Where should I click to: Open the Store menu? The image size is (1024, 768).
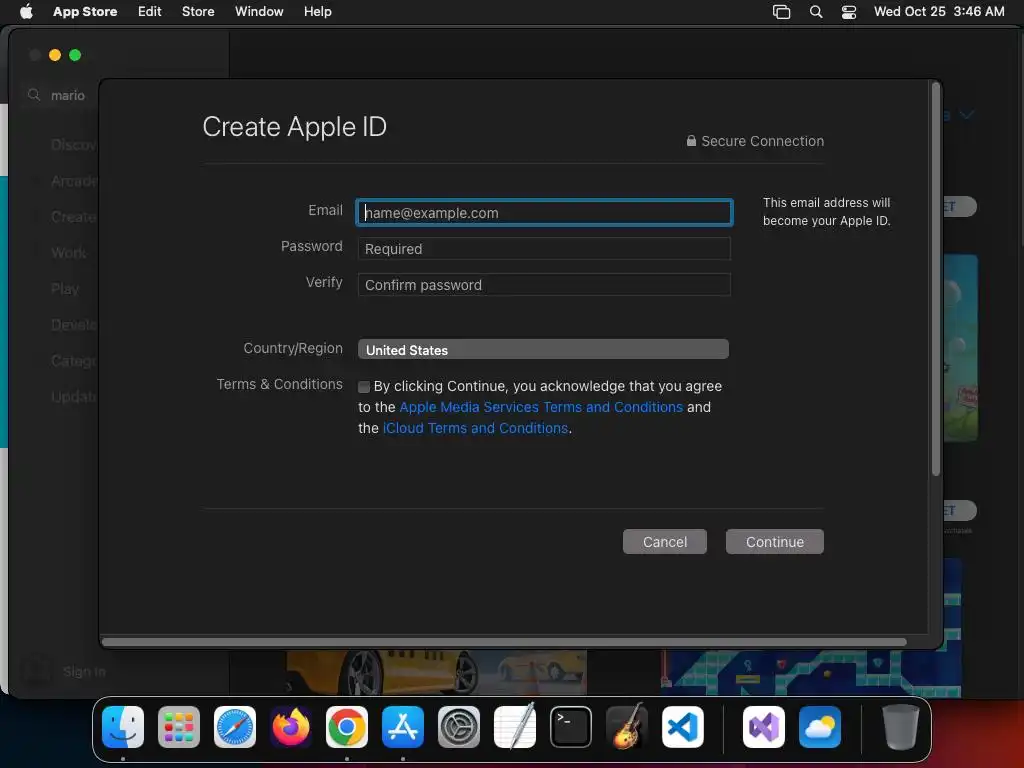198,11
